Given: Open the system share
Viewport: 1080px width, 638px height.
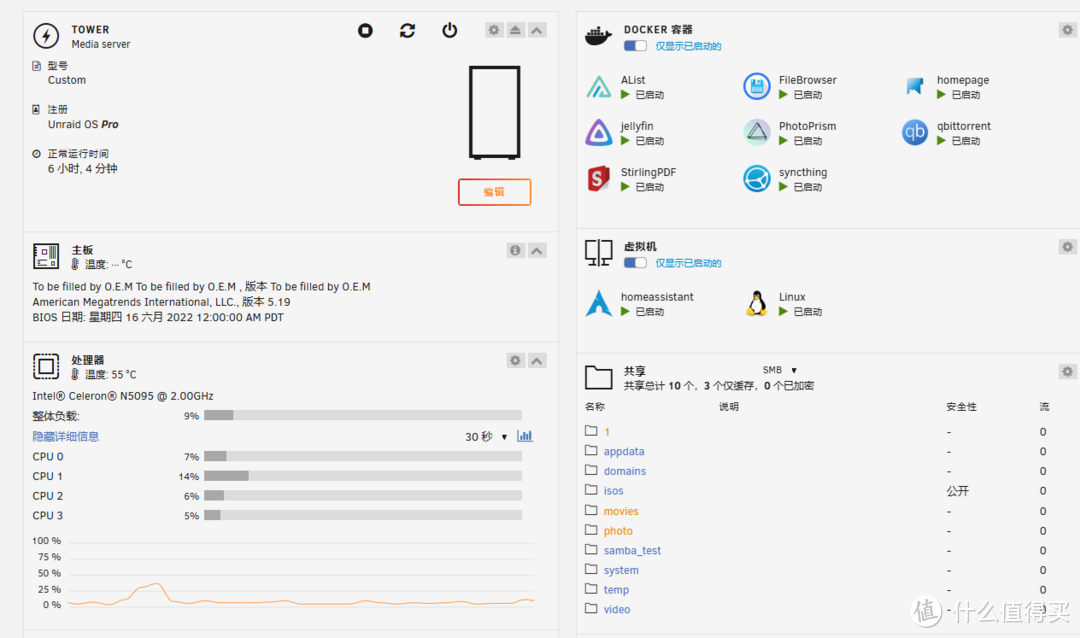Looking at the screenshot, I should tap(621, 570).
